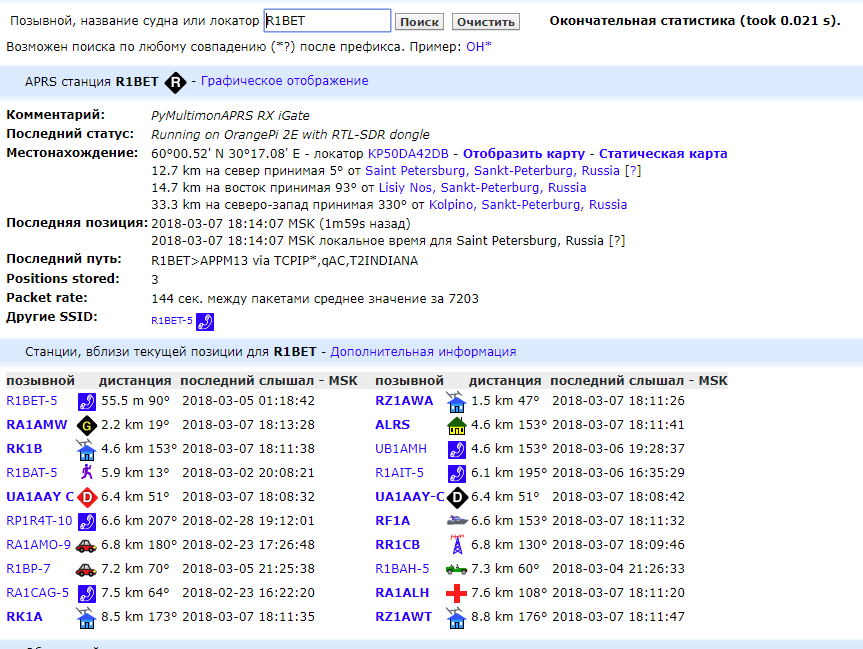
Task: Focus the callsign search input field
Action: (327, 21)
